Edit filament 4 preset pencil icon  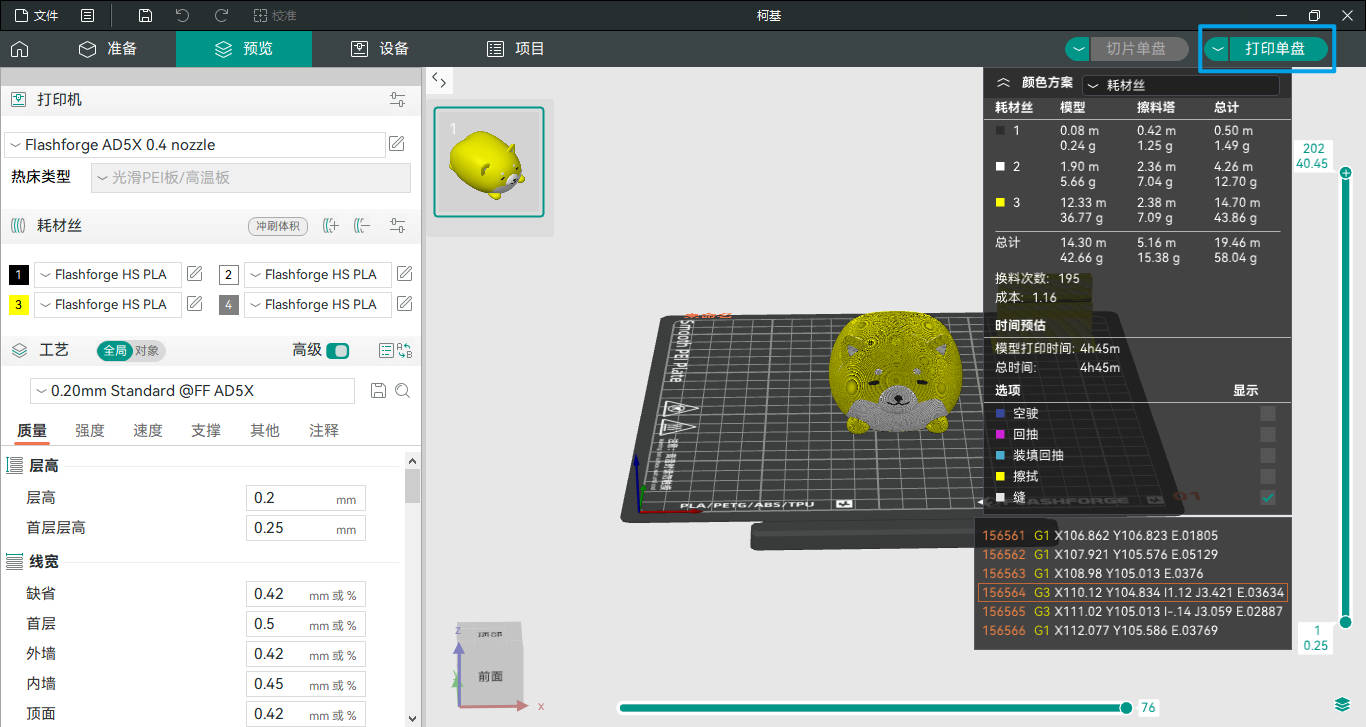tap(405, 304)
